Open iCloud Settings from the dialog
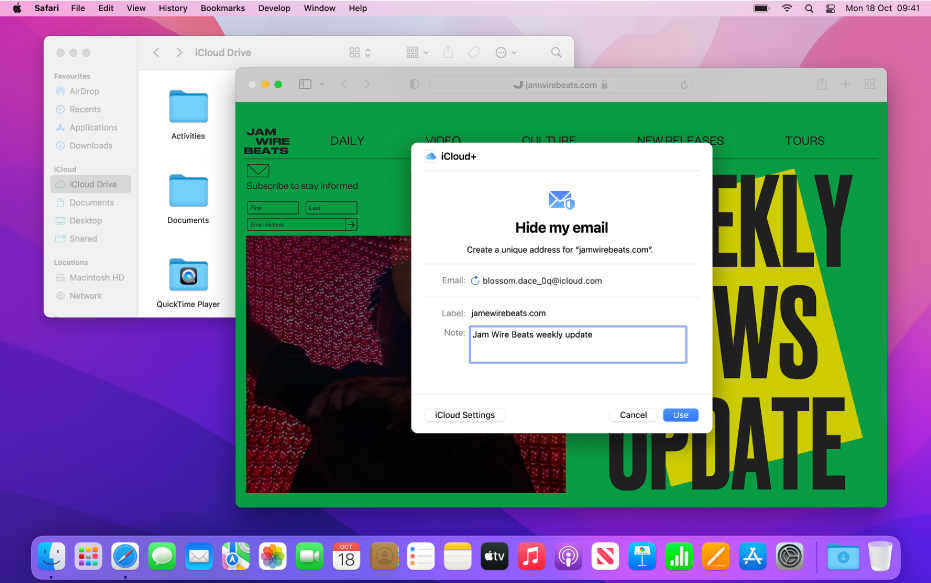The width and height of the screenshot is (931, 583). [464, 415]
